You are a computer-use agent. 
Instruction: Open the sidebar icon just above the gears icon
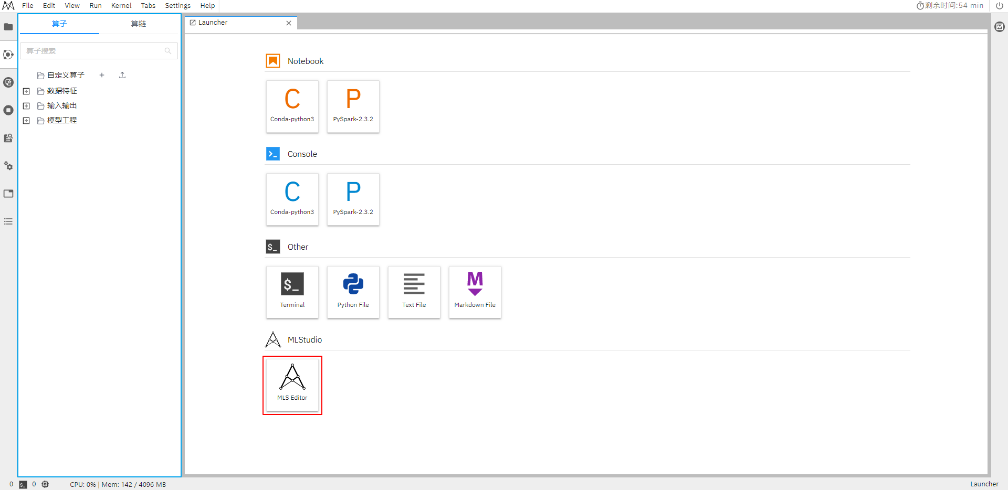[x=8, y=138]
